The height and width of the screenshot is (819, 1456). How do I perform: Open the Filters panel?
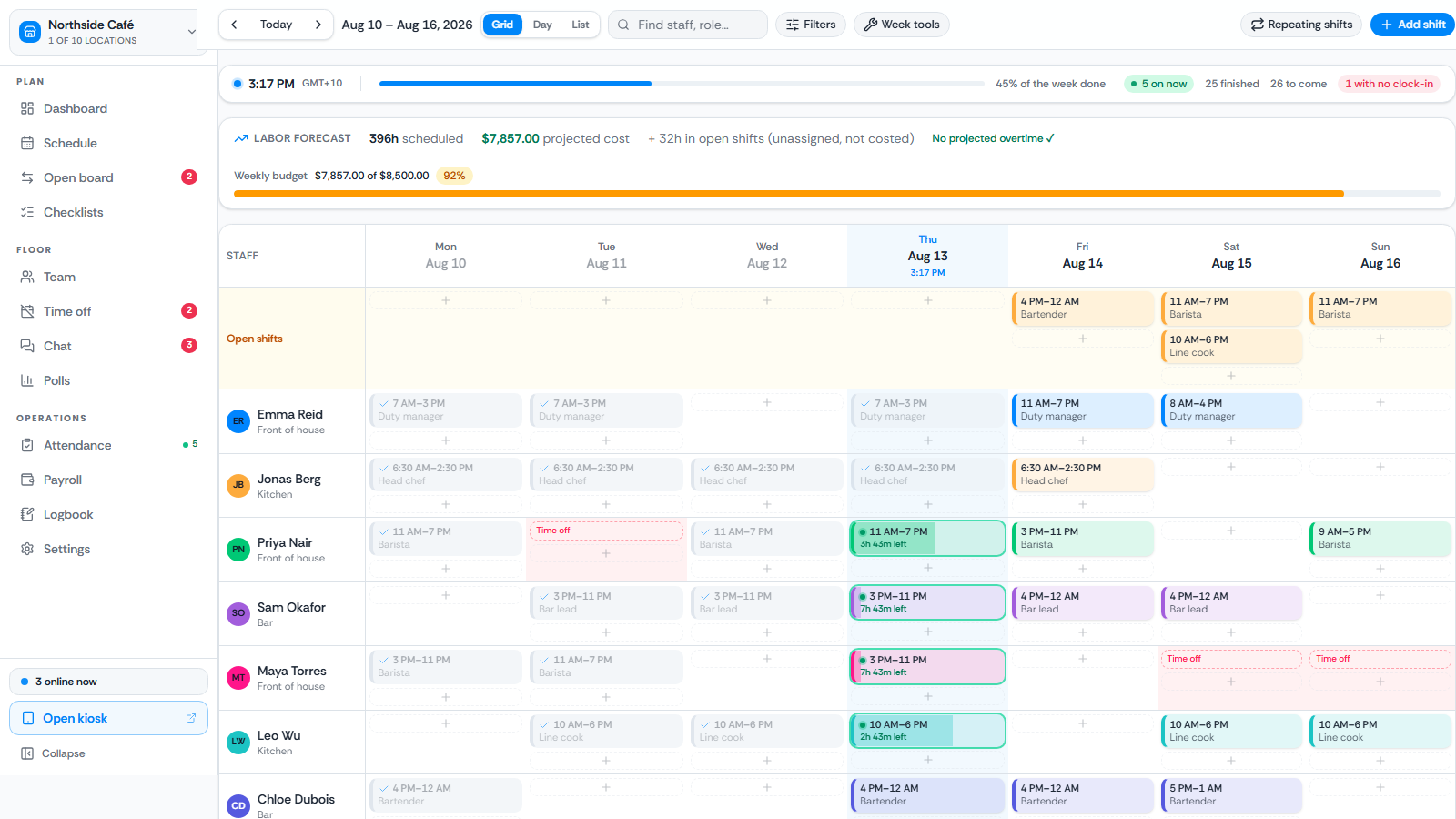pos(811,25)
